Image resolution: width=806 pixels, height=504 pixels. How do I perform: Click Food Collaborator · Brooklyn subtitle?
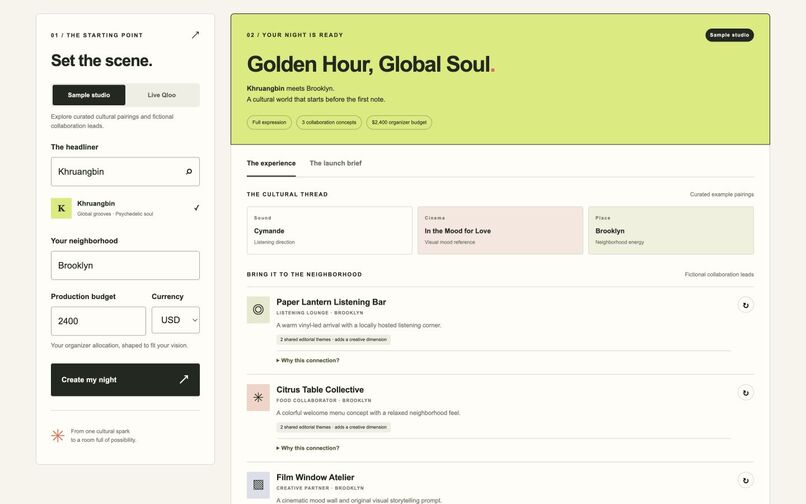click(x=324, y=400)
